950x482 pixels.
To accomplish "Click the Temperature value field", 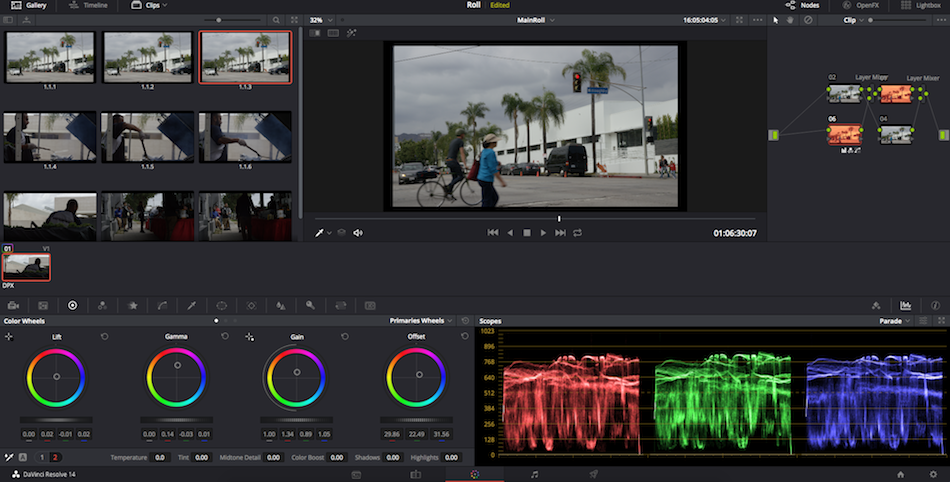I will 160,457.
